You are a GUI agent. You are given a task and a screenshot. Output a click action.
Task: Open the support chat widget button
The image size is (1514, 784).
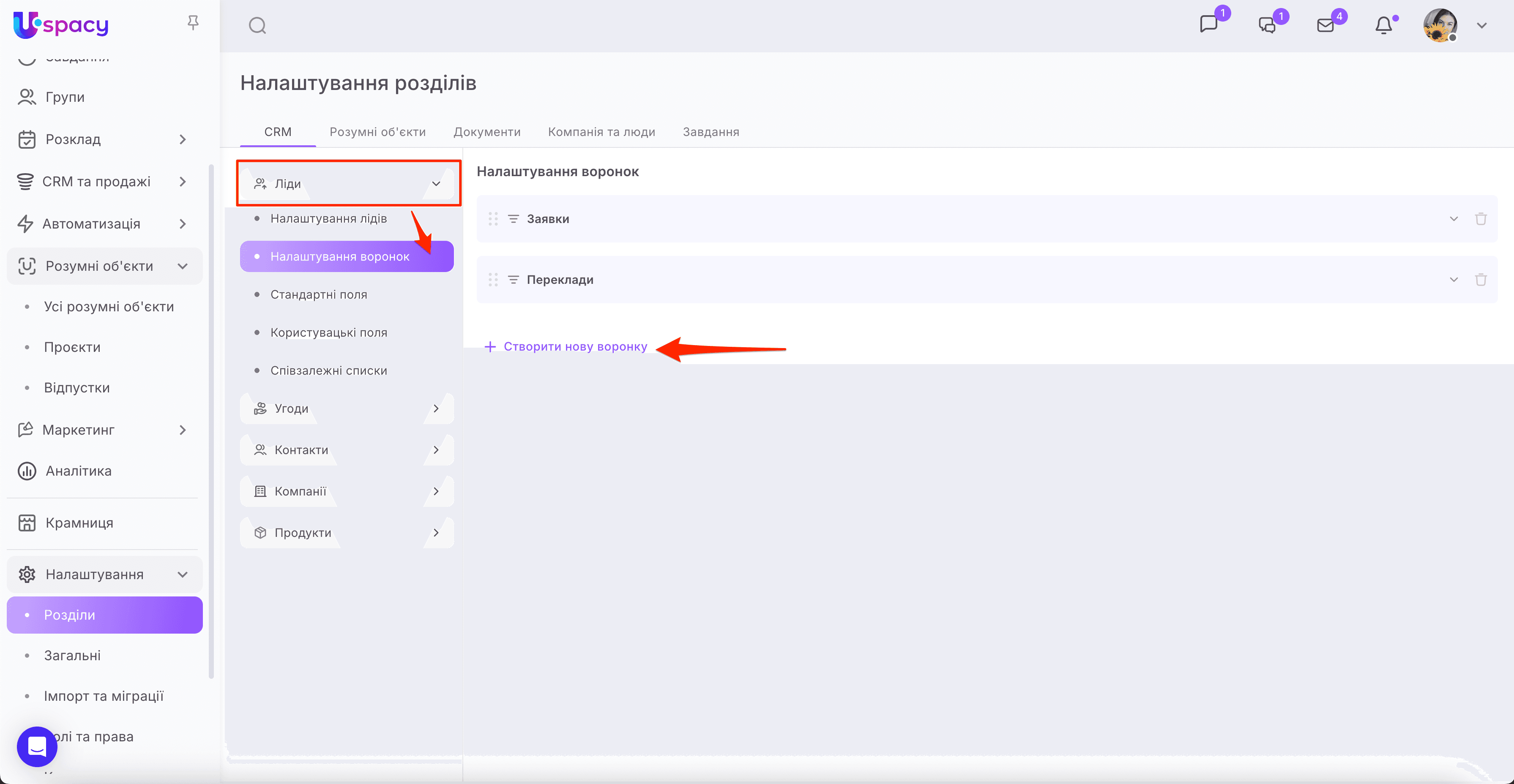click(37, 746)
